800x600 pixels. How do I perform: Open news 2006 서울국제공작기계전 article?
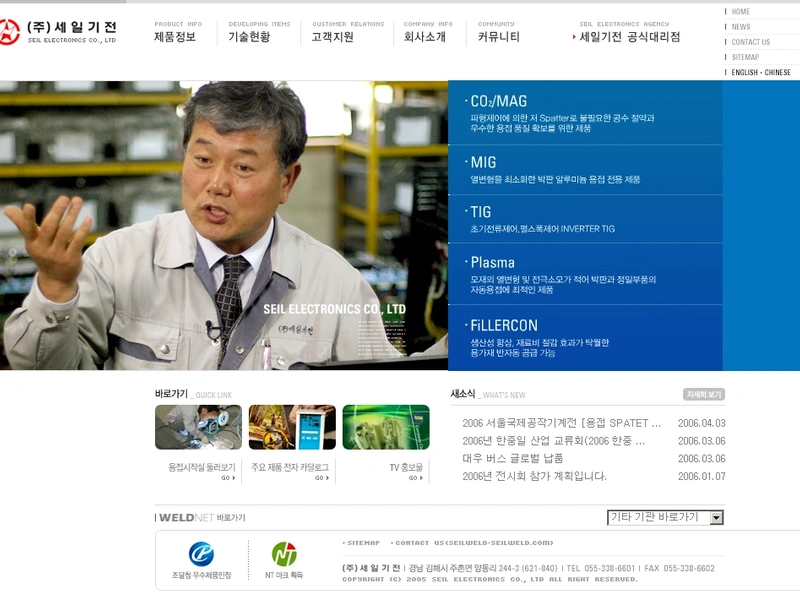click(561, 423)
